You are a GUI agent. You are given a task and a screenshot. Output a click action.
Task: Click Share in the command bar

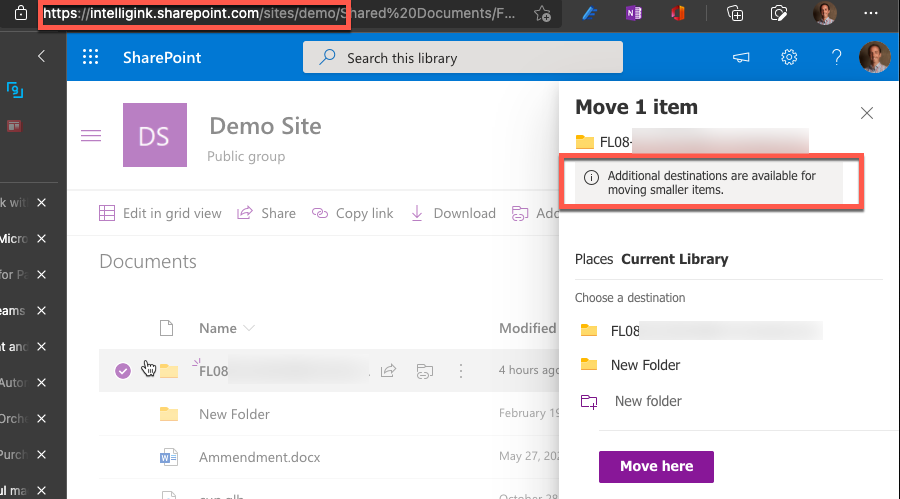coord(266,213)
